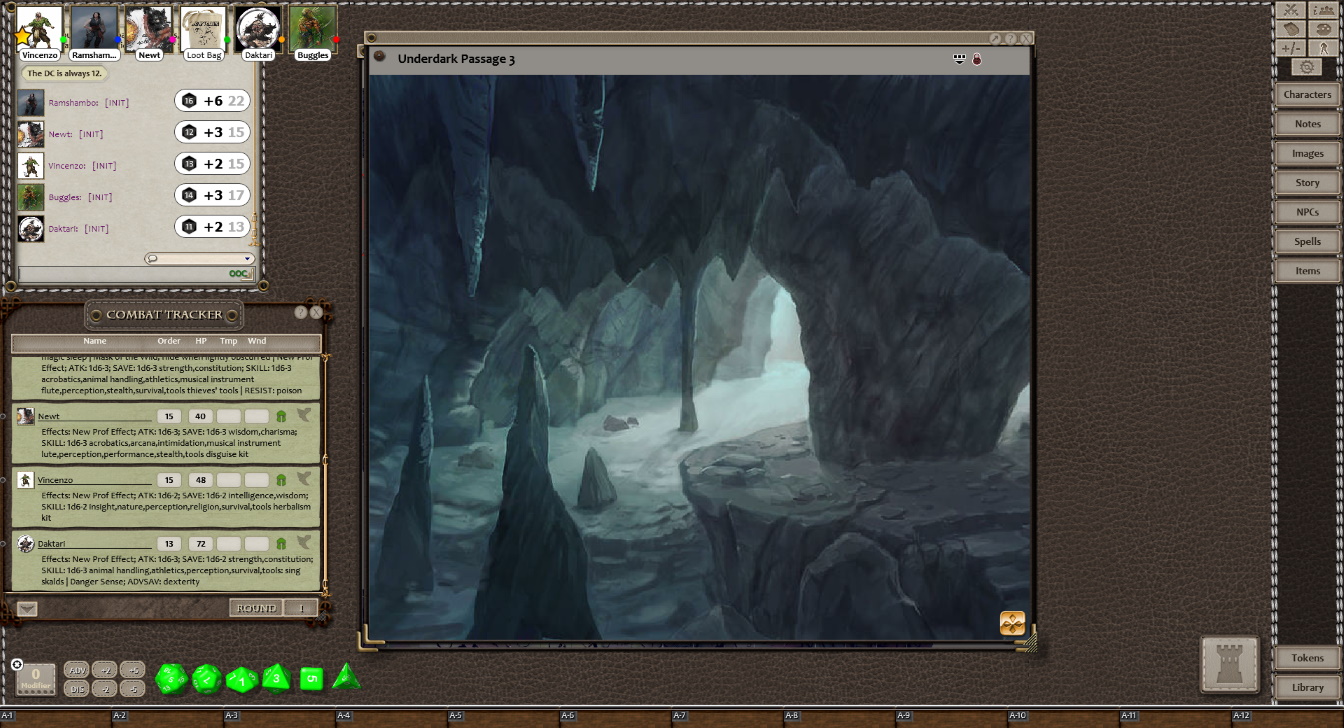Pick the green d4 die
1344x728 pixels.
pyautogui.click(x=346, y=677)
